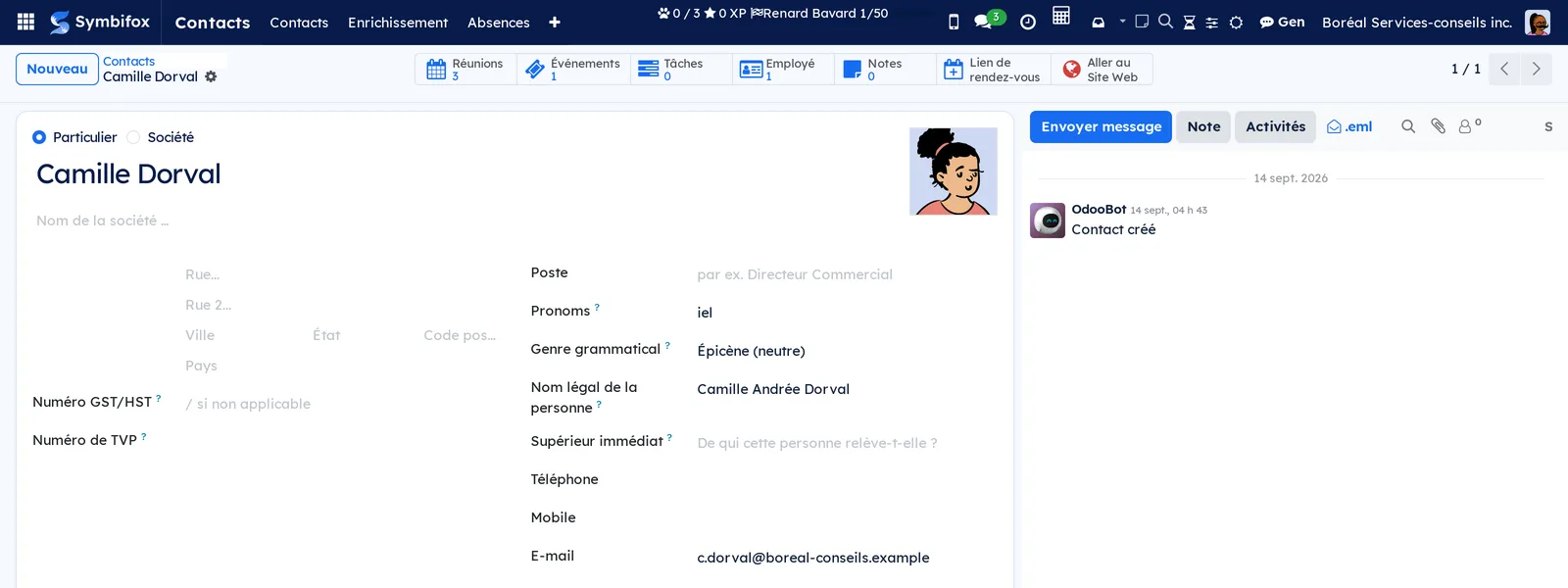Click the E-mail field c.dorval@boreal-conseils.example
The image size is (1568, 588).
click(845, 558)
